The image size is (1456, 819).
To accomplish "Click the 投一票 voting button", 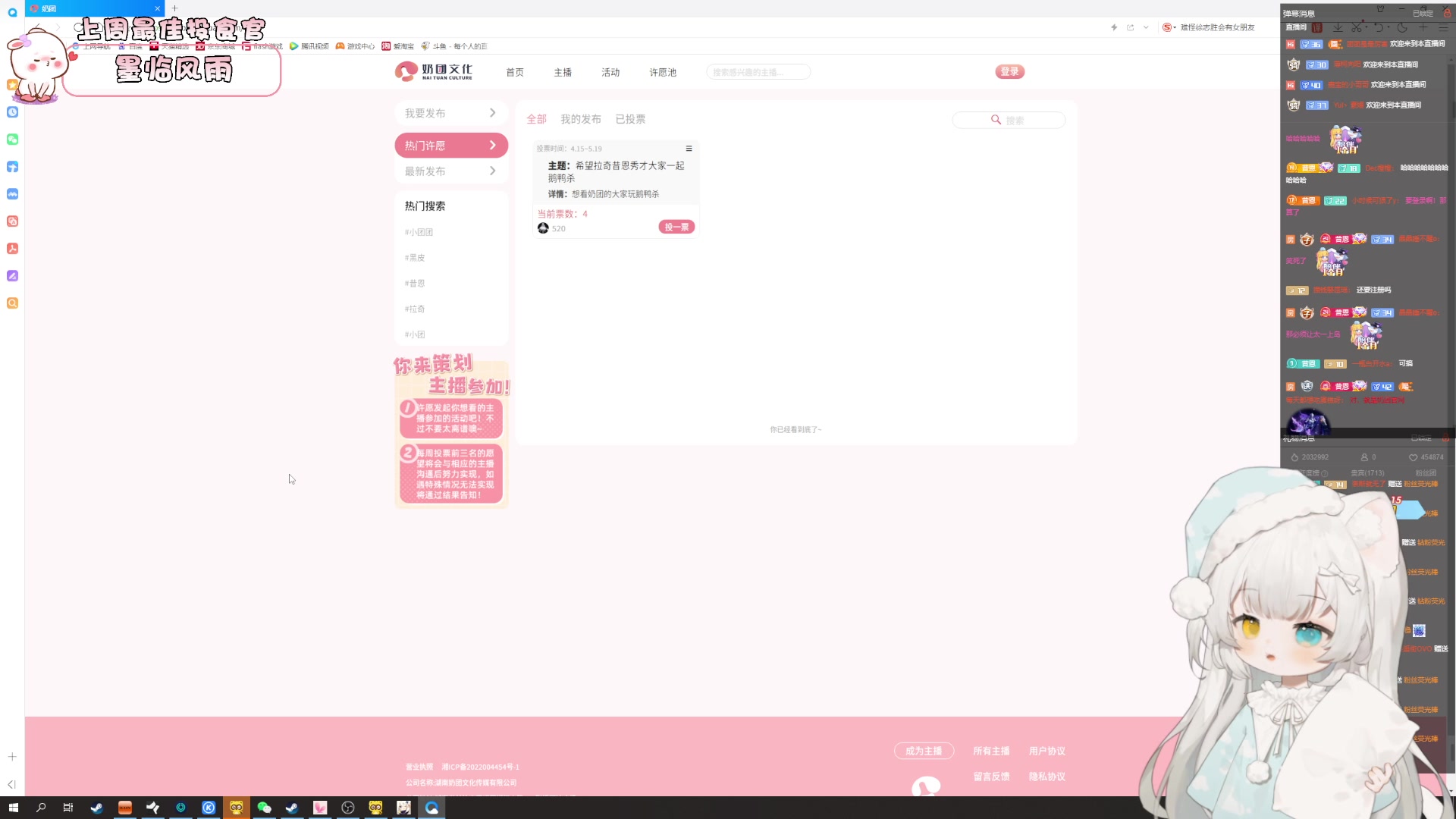I will click(x=676, y=226).
